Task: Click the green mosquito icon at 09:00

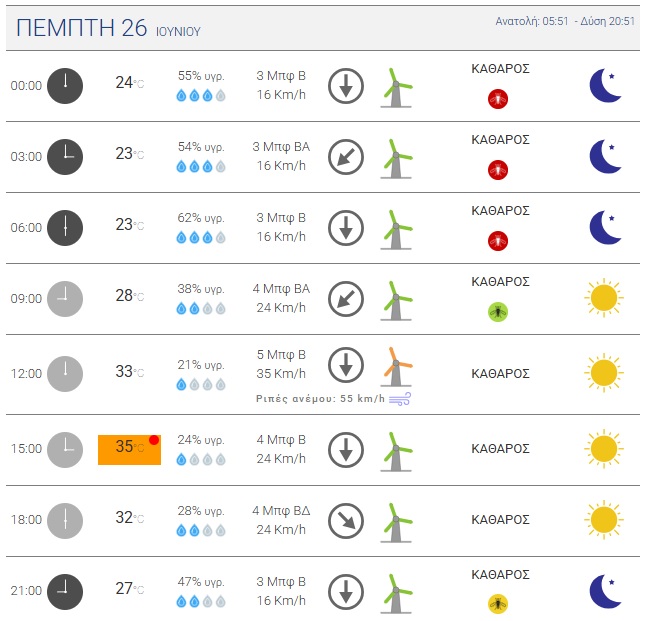Action: pos(499,312)
